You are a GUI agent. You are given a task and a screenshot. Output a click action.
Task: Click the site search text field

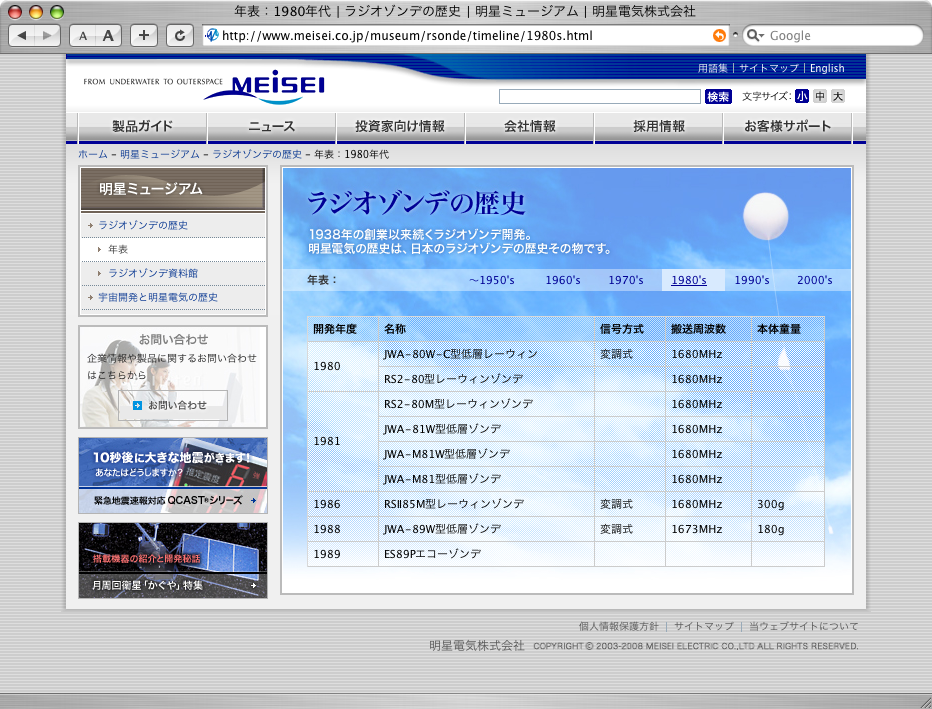599,96
